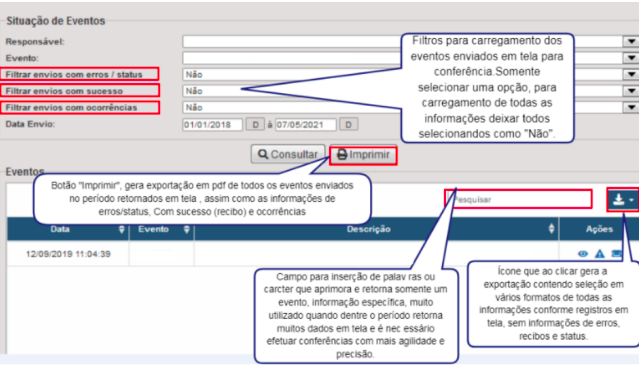Click the Pesquisar search field

point(518,199)
